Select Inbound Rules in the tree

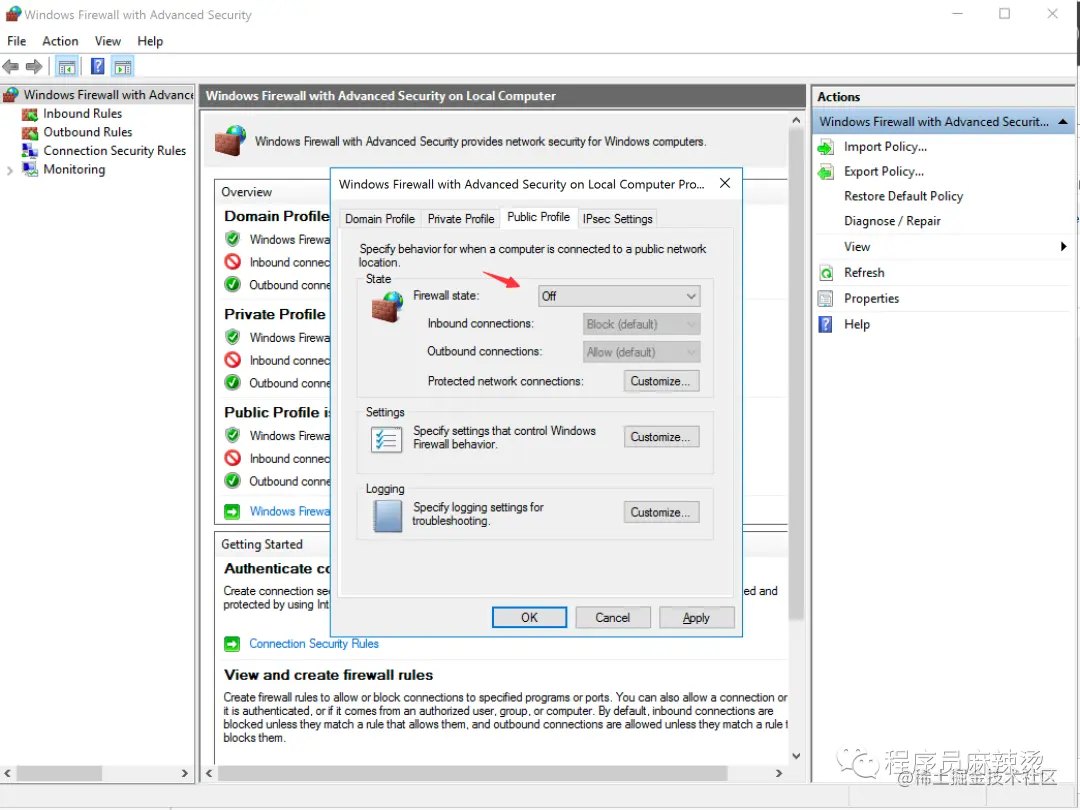pos(83,114)
